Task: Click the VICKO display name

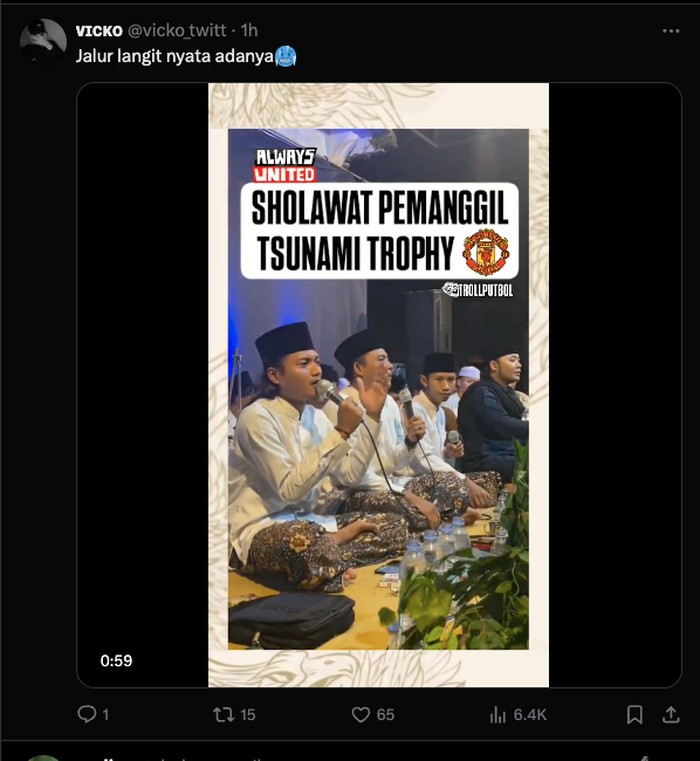Action: click(x=99, y=31)
